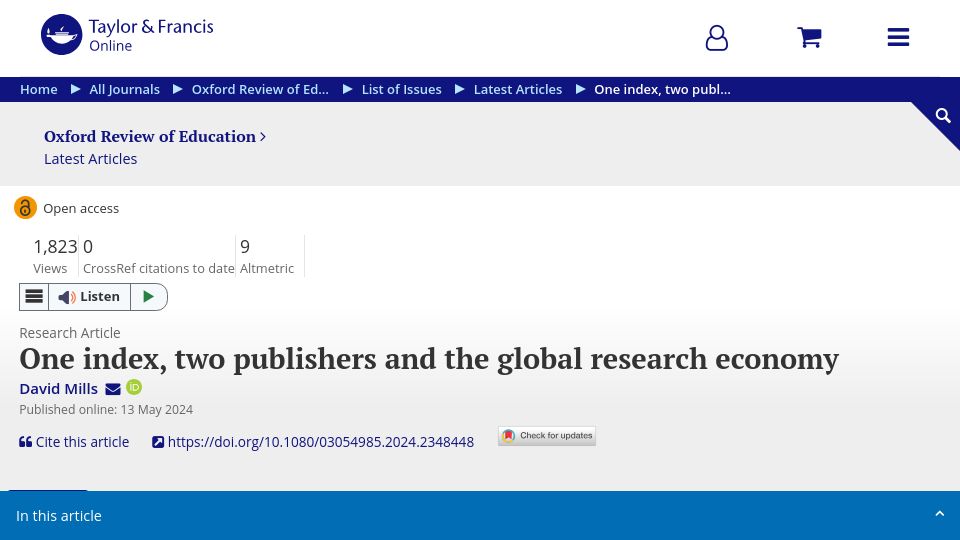This screenshot has height=540, width=960.
Task: Click the article title One index, two publishers
Action: (429, 359)
